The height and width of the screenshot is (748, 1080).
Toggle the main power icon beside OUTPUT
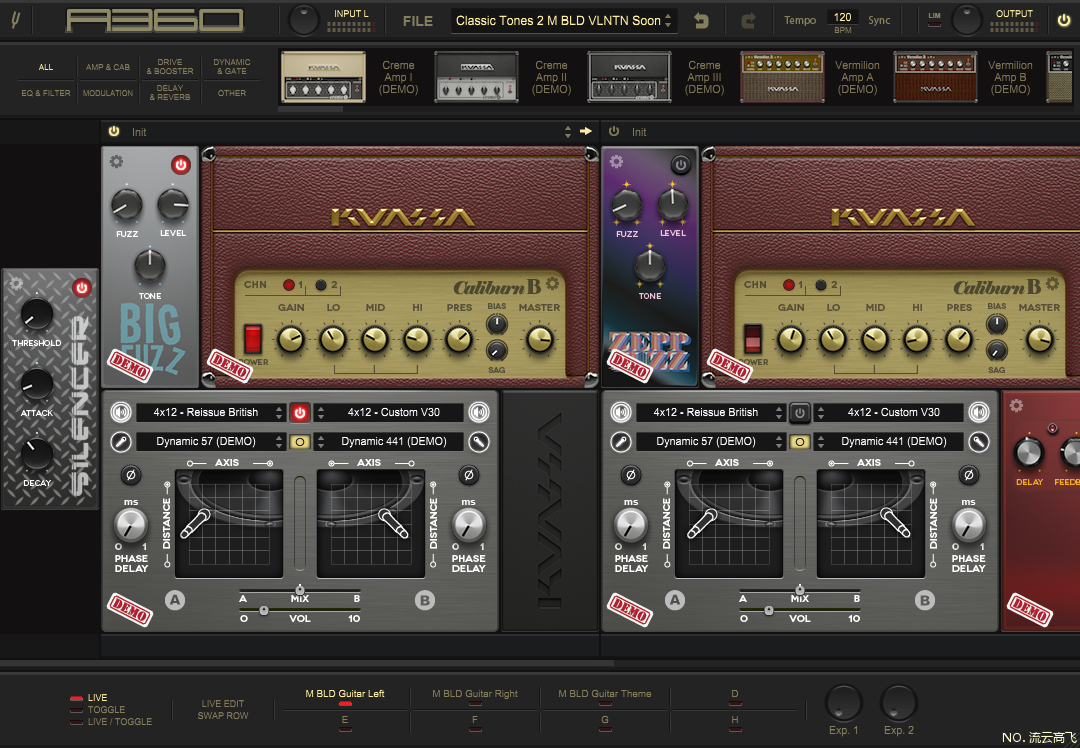1064,20
